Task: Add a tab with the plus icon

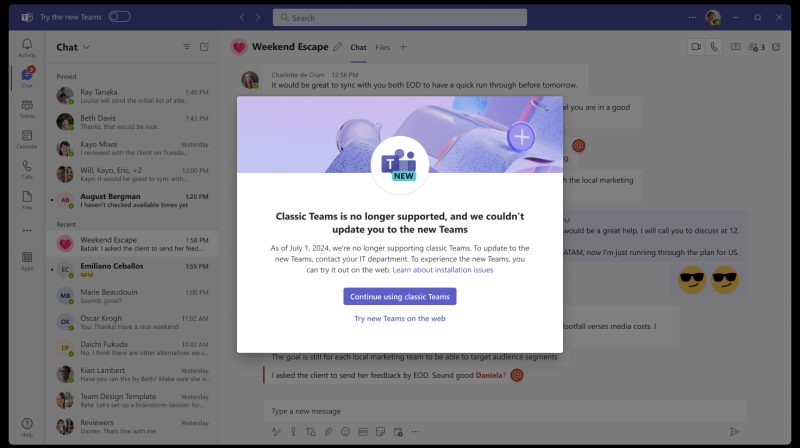Action: [403, 47]
